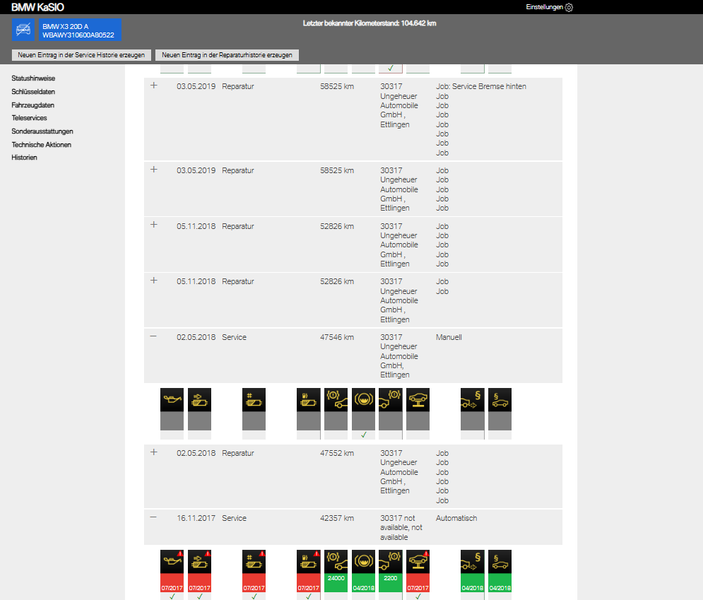Click checkmark under brake fluid in 02.05.2018 row

tap(364, 435)
